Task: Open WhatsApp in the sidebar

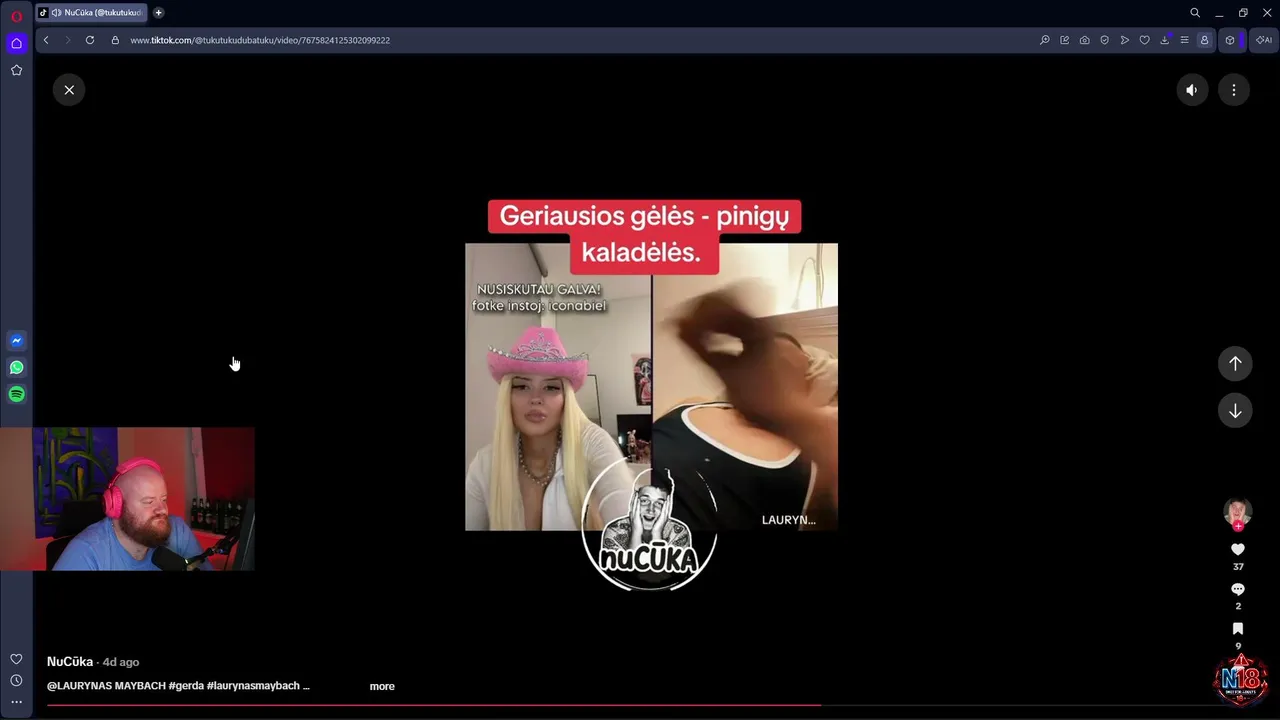Action: 16,367
